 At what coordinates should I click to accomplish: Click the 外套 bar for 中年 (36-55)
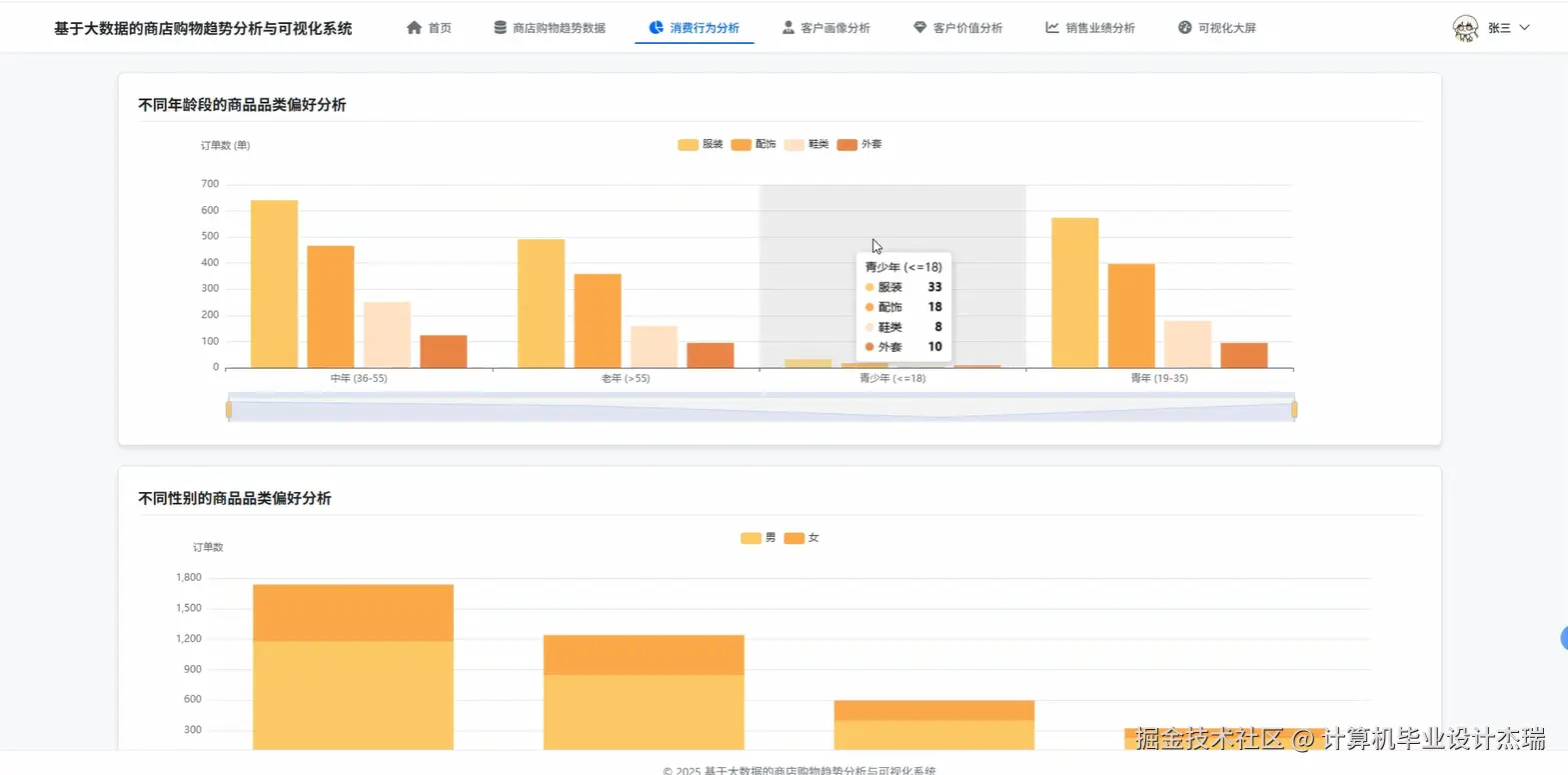(444, 352)
